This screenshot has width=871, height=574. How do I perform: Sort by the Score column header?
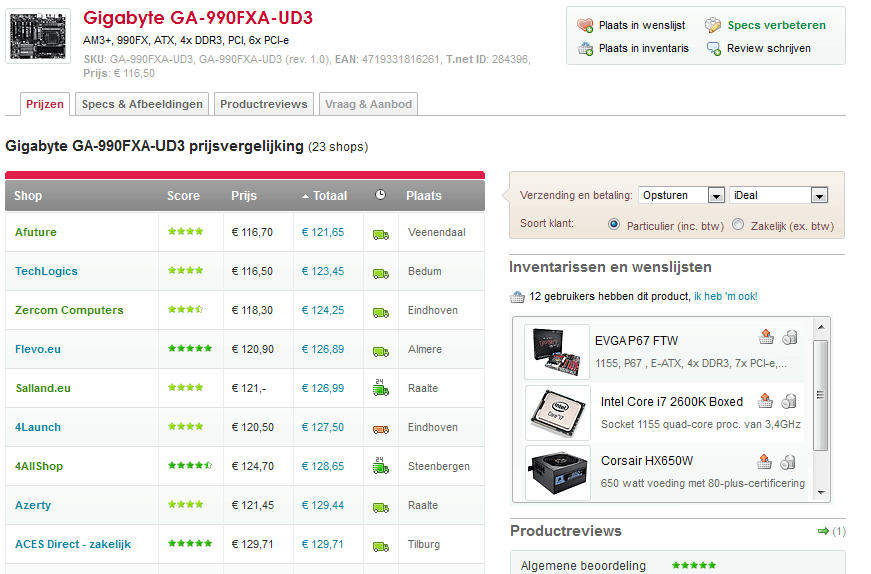[183, 196]
